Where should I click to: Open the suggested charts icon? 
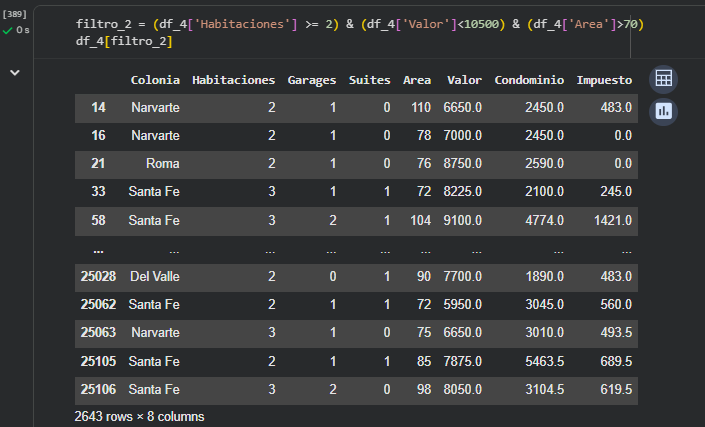[663, 112]
